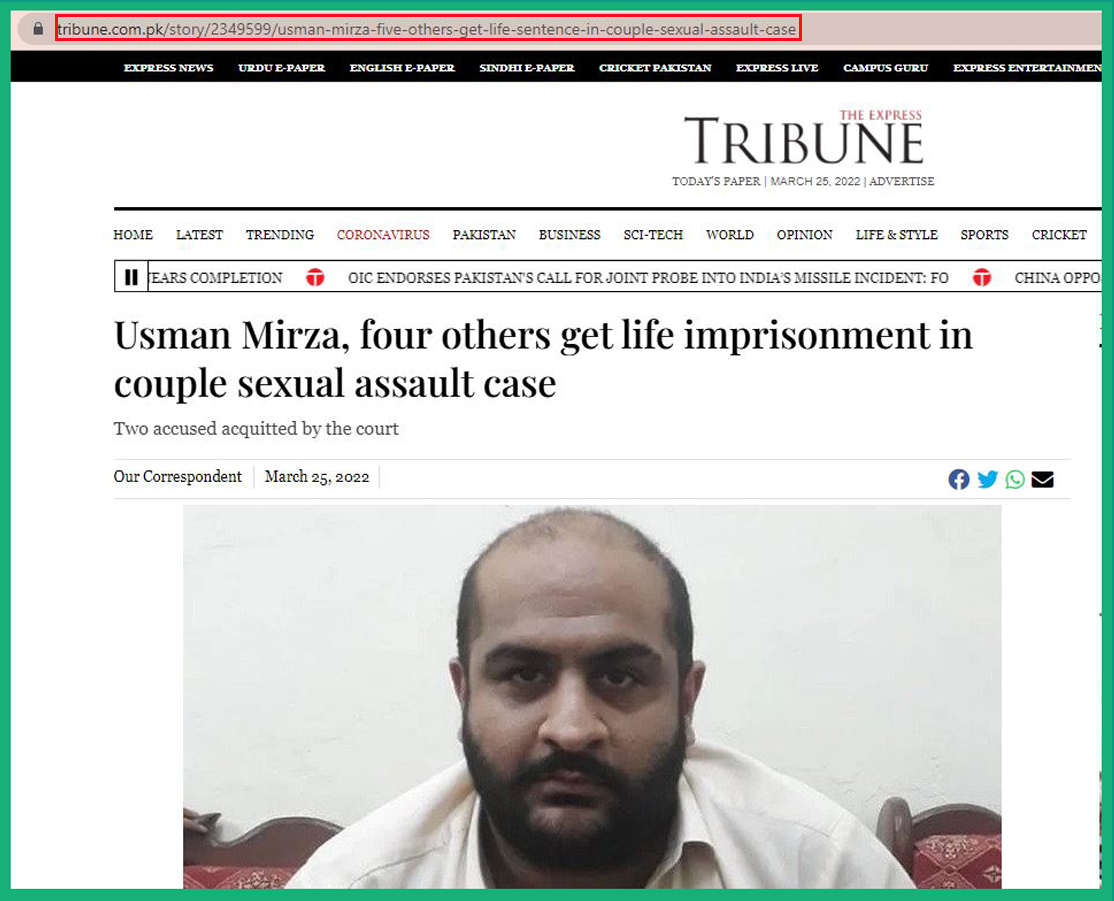1114x901 pixels.
Task: Share article on Facebook icon
Action: click(x=958, y=480)
